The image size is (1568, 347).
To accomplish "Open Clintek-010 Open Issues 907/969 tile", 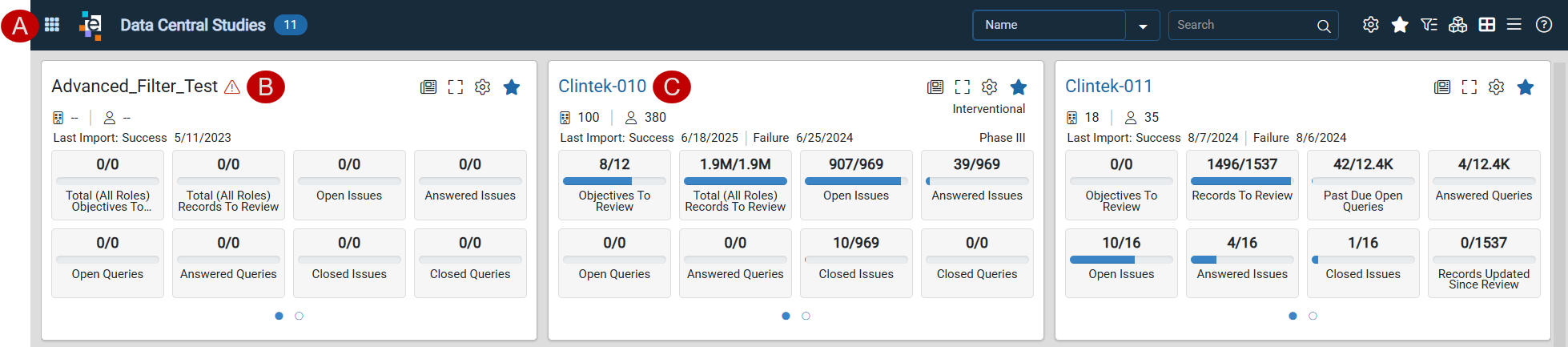I will click(856, 185).
